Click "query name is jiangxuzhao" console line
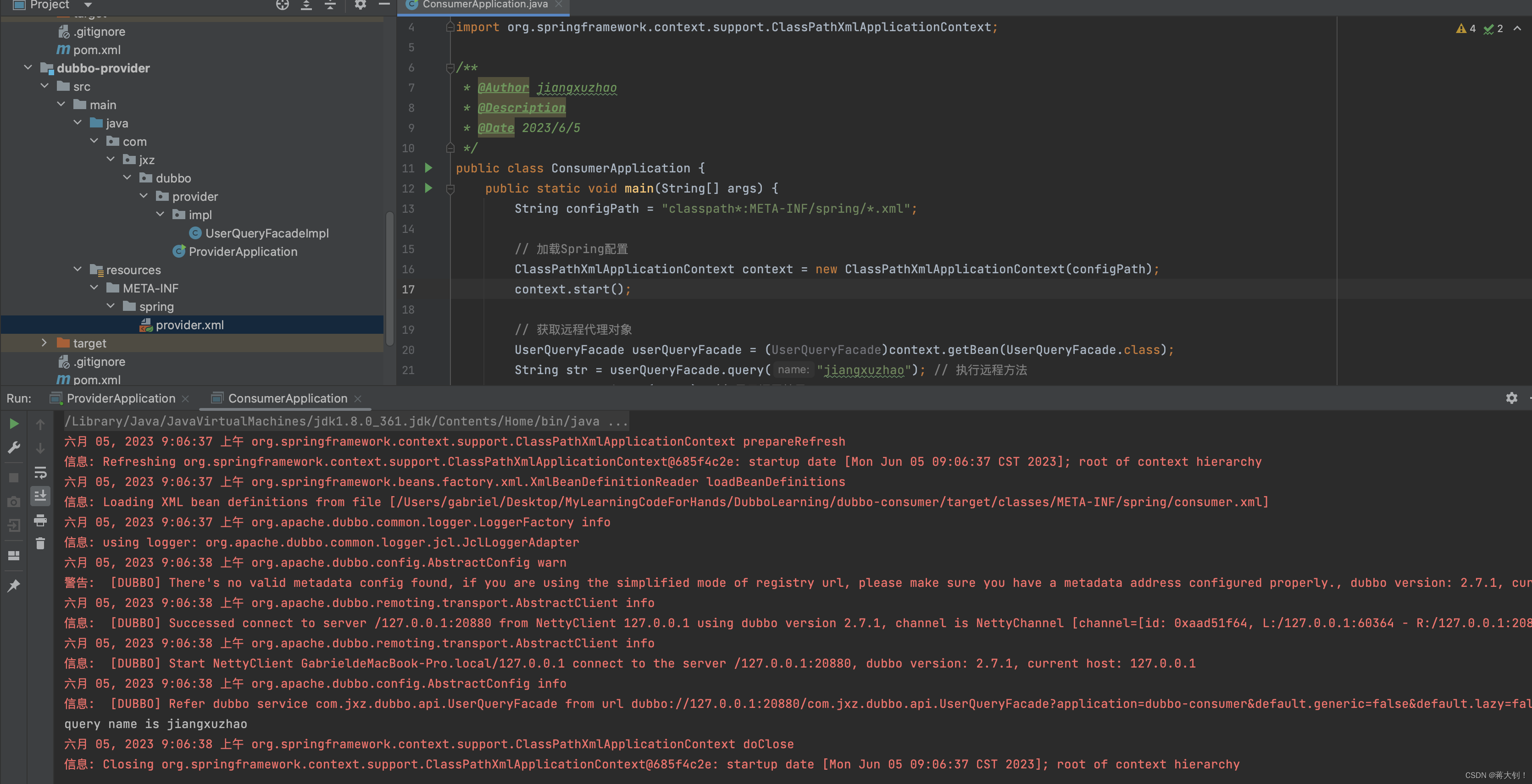 (155, 724)
